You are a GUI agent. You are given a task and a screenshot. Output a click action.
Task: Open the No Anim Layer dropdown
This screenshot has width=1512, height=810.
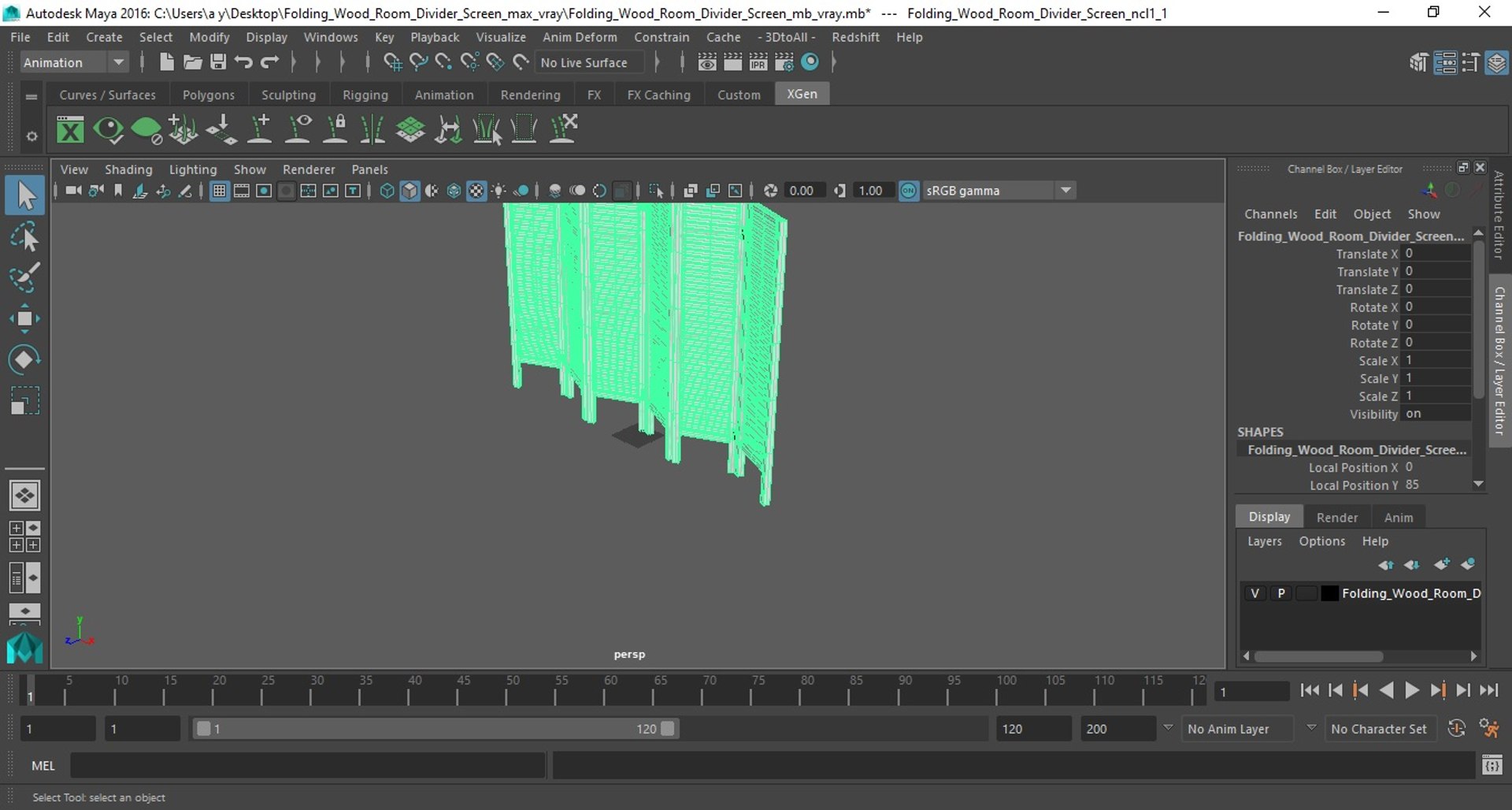click(1238, 729)
